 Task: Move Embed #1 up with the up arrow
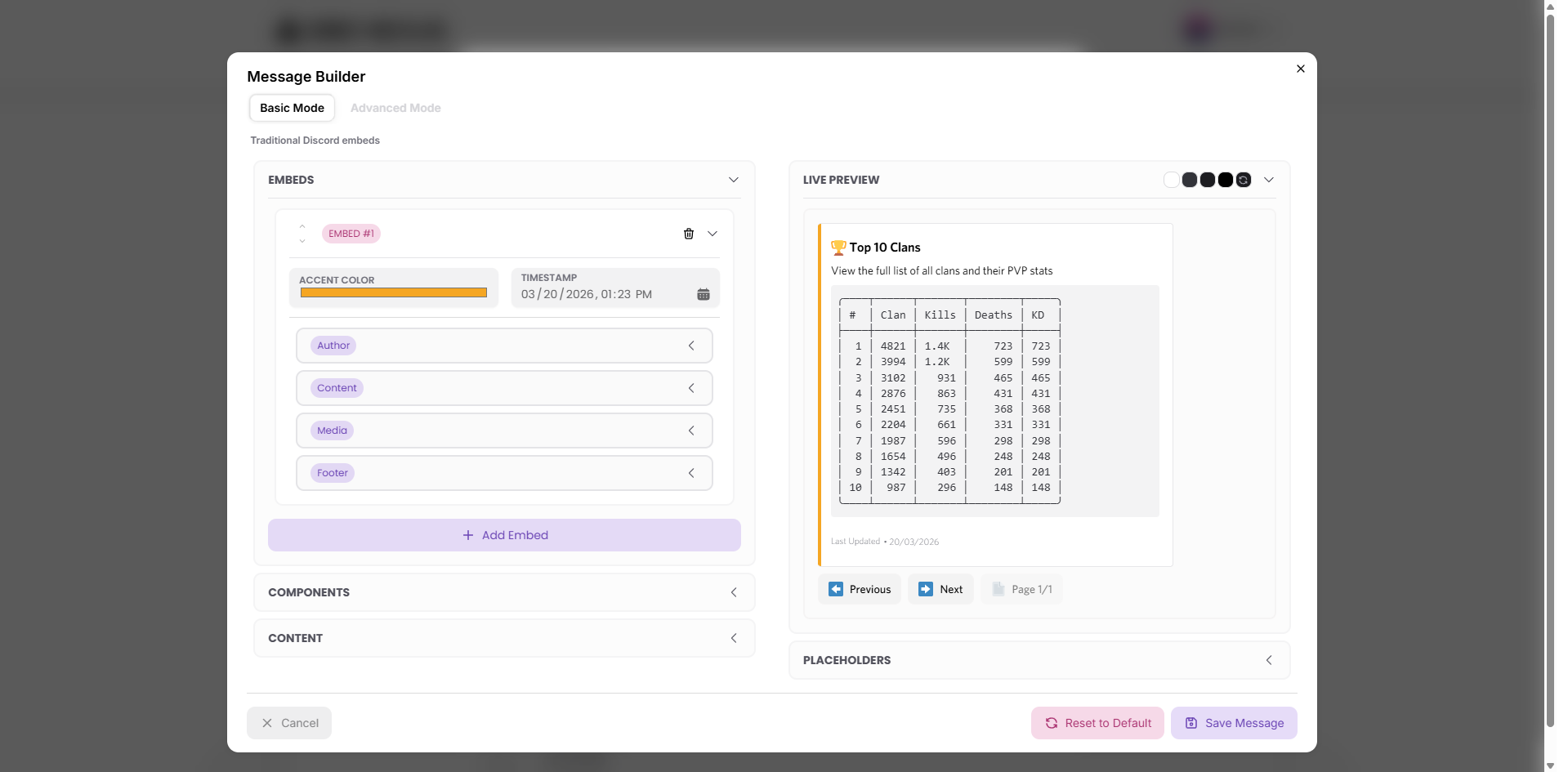point(302,226)
